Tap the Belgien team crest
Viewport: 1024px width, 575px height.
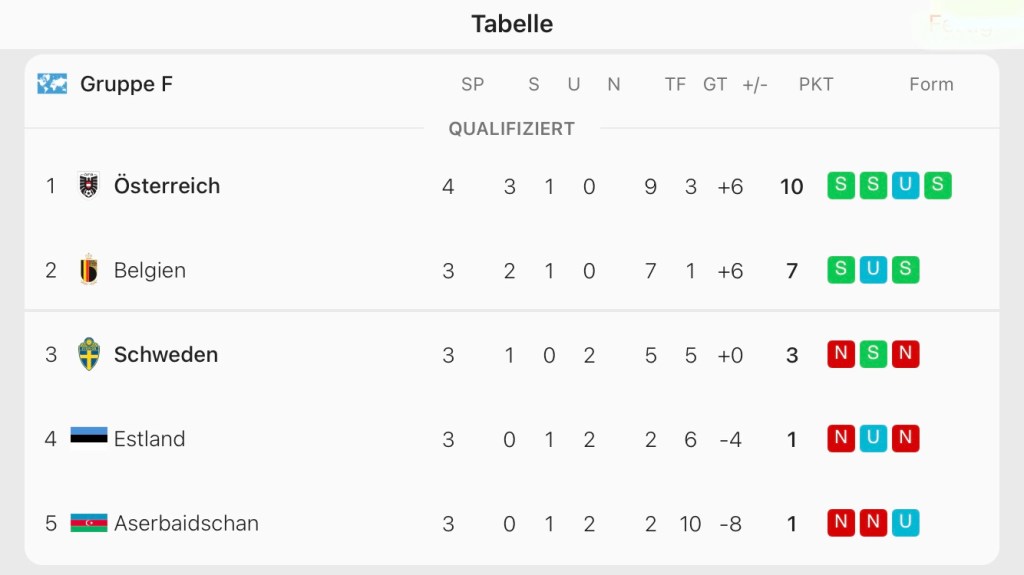coord(89,270)
